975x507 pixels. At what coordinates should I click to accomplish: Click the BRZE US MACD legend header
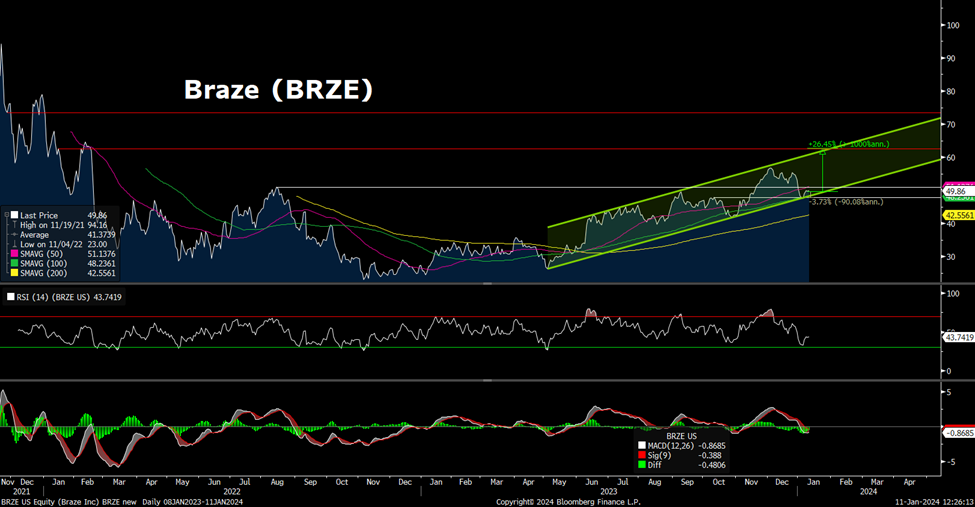[x=682, y=436]
